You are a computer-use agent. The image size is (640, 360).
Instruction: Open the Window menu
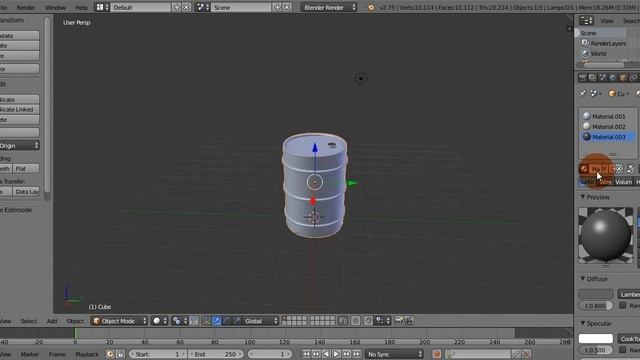[55, 7]
